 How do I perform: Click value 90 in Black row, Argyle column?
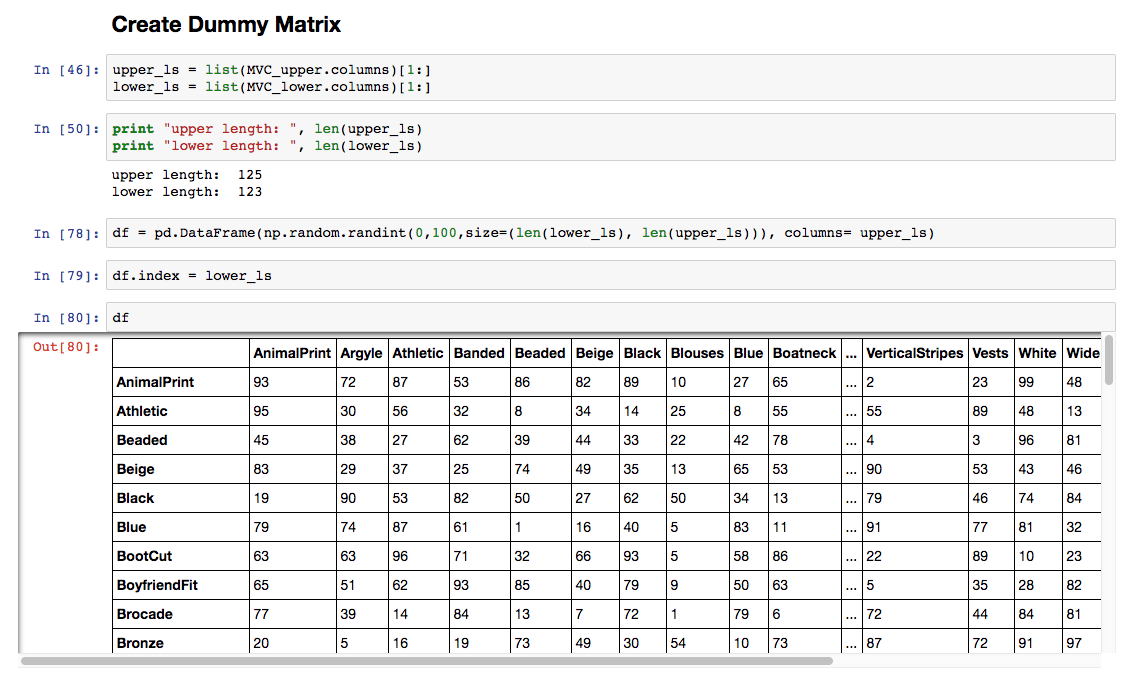click(x=348, y=498)
